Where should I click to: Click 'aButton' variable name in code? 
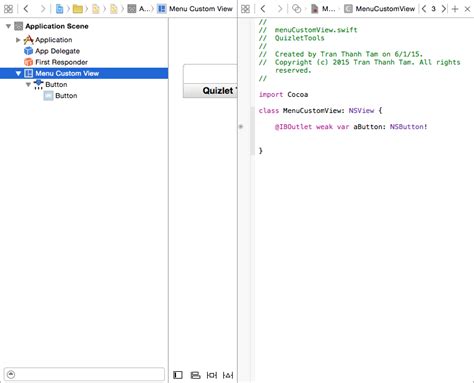point(369,127)
